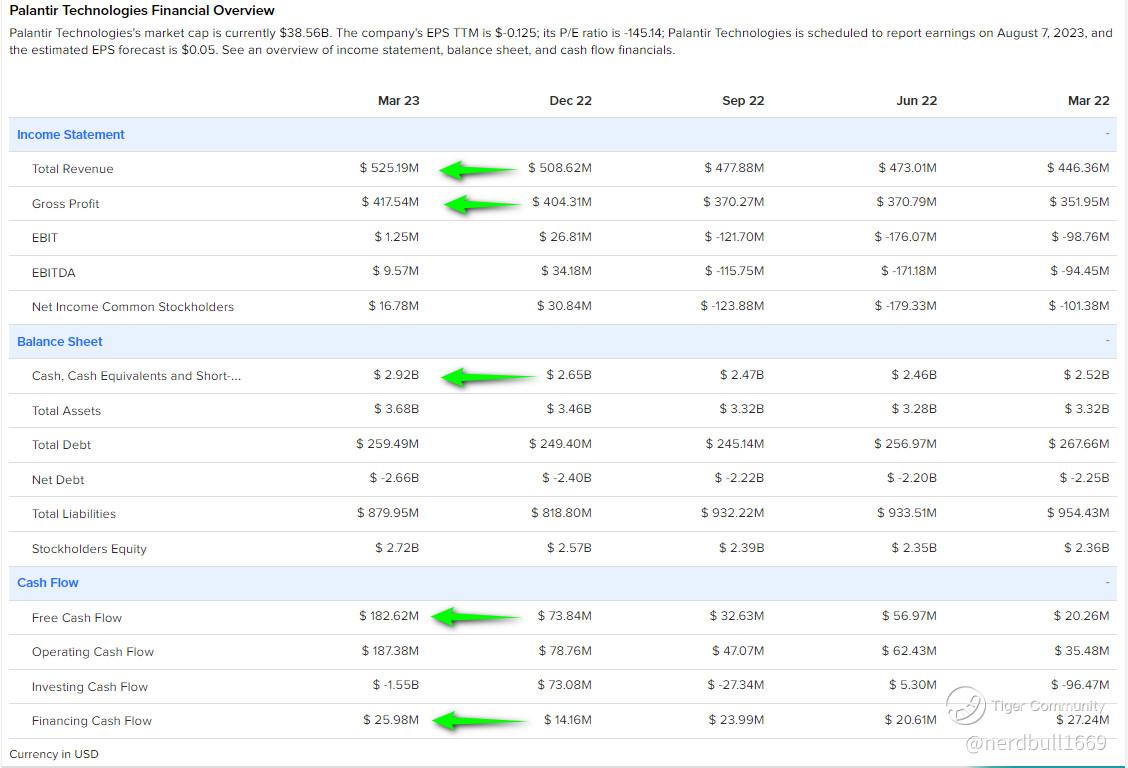Select the Cash Flow section heading
The image size is (1128, 768).
tap(48, 583)
